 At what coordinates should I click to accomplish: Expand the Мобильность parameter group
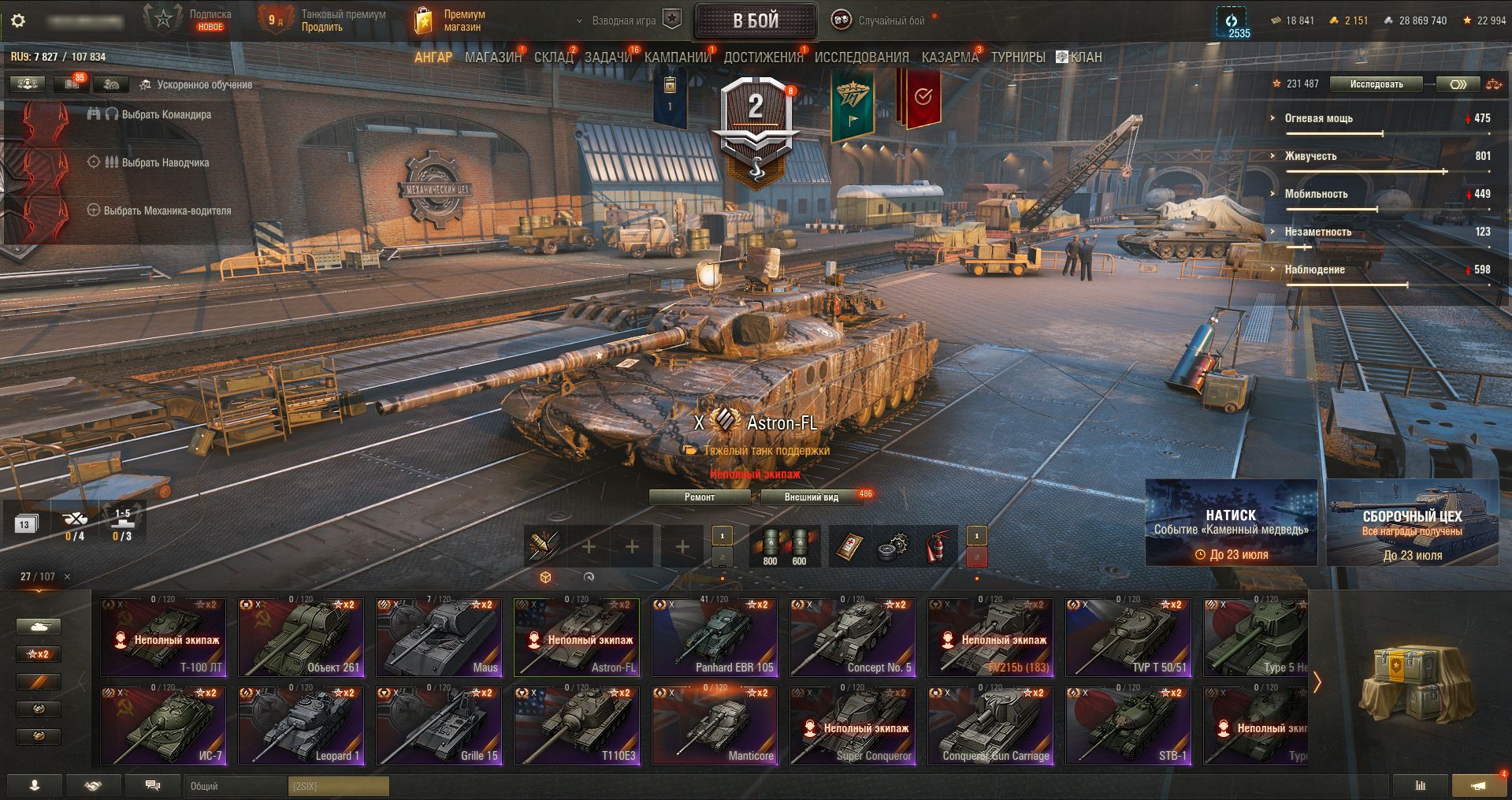tap(1316, 194)
